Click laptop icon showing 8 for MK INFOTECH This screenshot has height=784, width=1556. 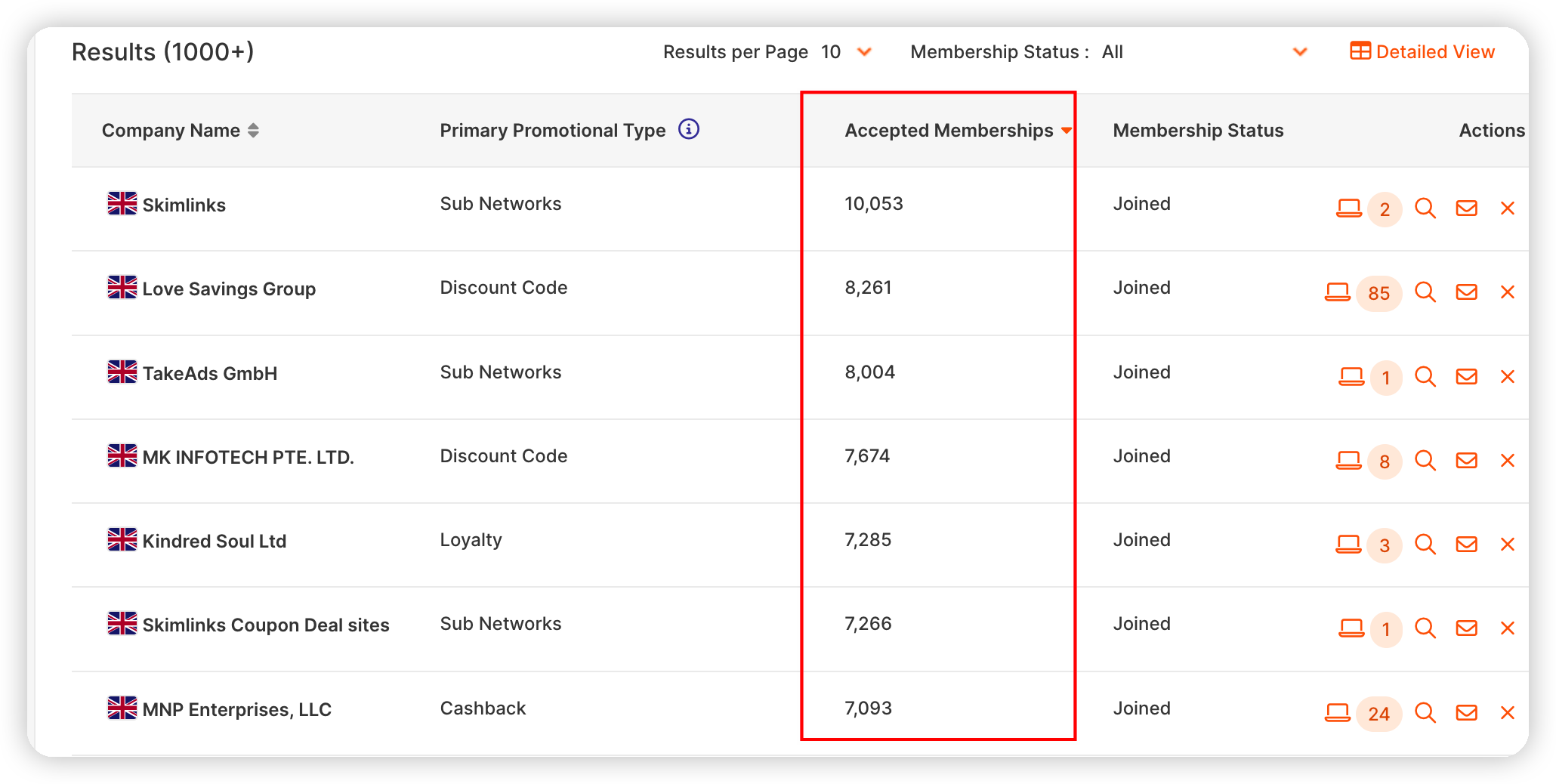(x=1348, y=460)
